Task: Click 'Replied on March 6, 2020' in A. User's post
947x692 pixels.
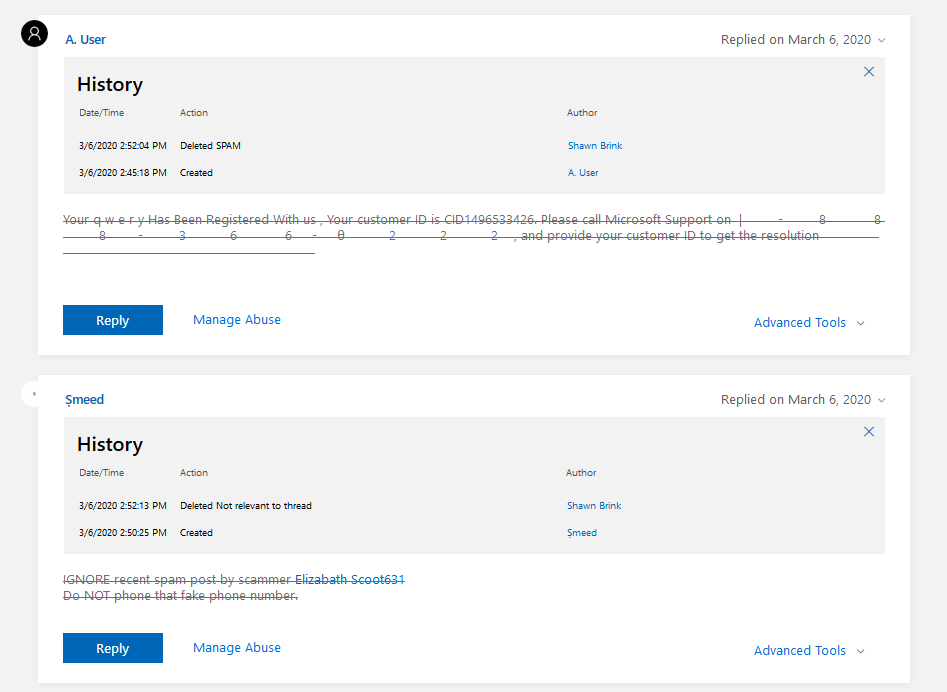Action: pos(795,40)
